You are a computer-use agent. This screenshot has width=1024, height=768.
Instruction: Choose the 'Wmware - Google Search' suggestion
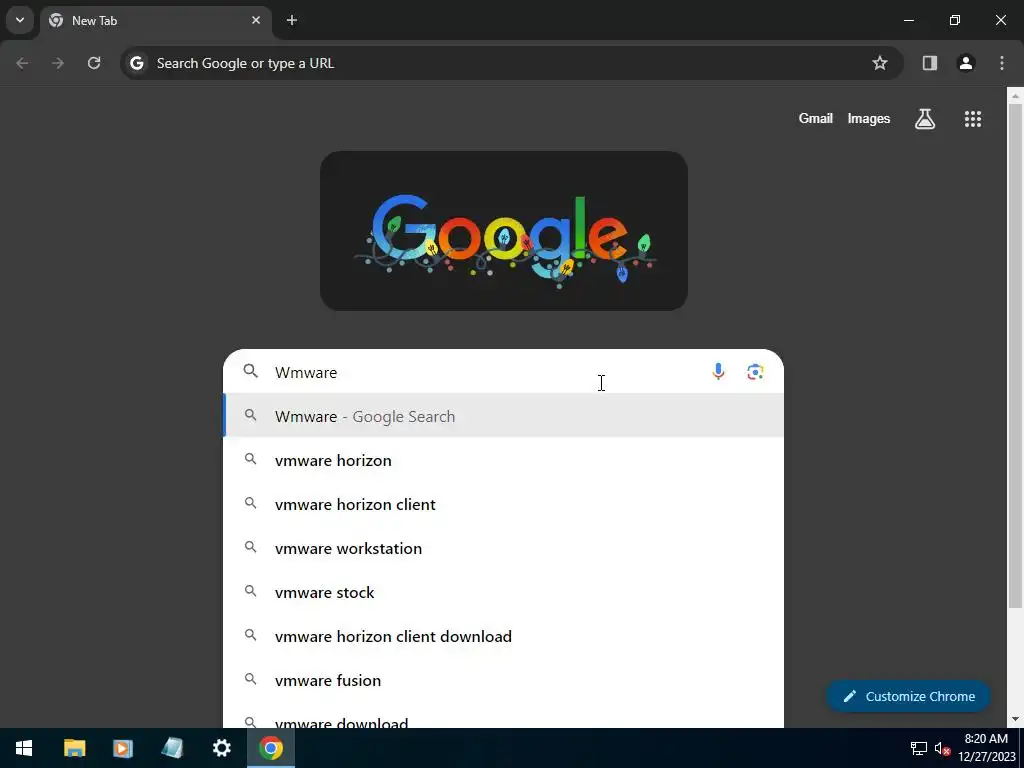click(x=504, y=416)
